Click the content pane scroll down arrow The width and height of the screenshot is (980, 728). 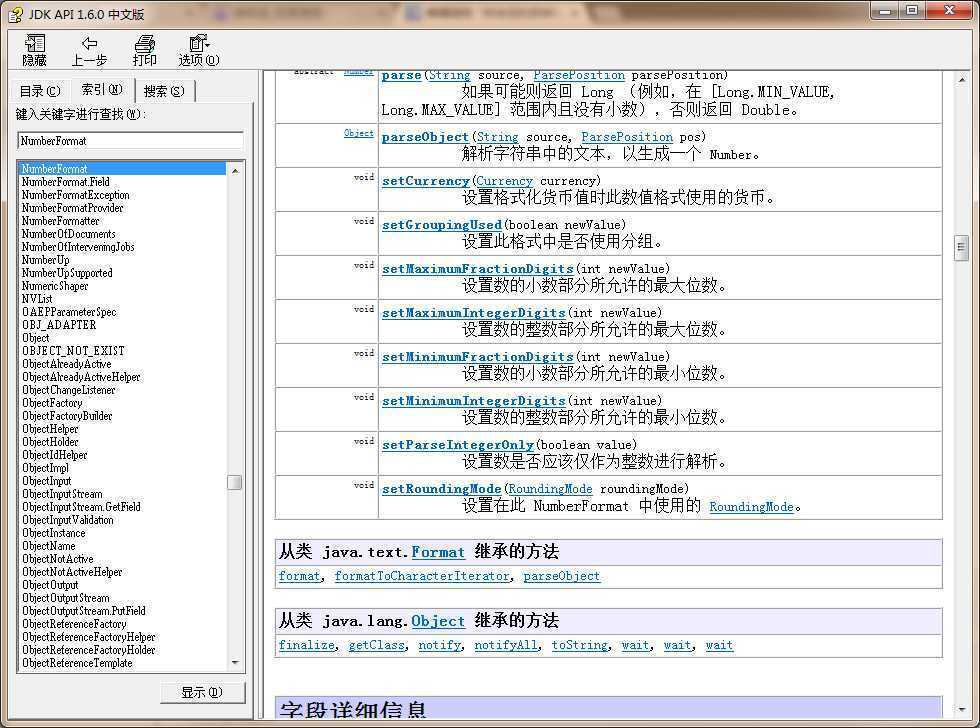pos(962,710)
